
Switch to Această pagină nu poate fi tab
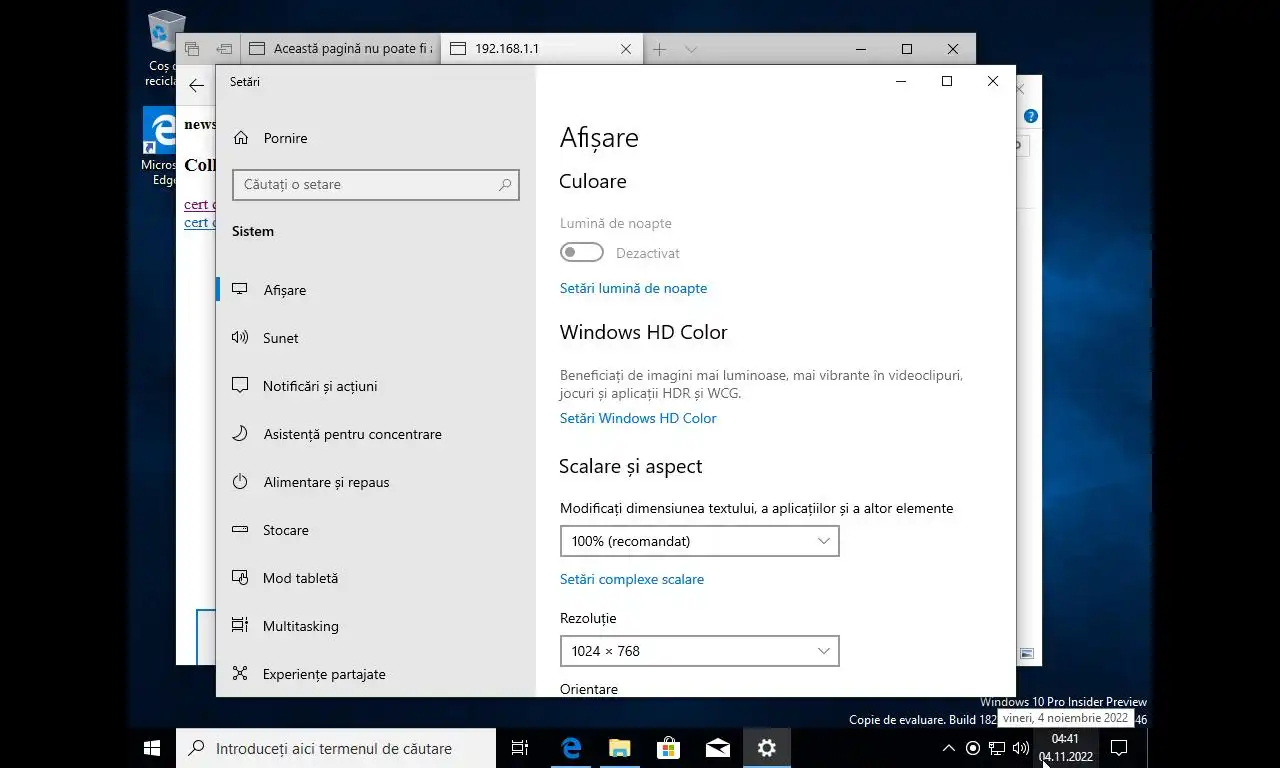pyautogui.click(x=340, y=48)
